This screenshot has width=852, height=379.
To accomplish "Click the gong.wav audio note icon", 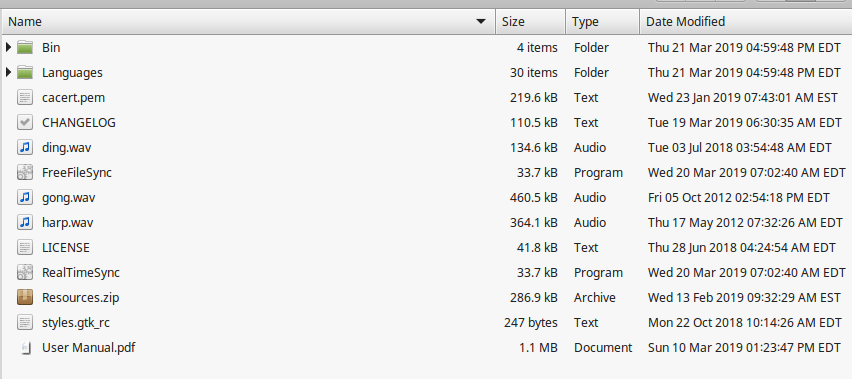I will (x=25, y=198).
